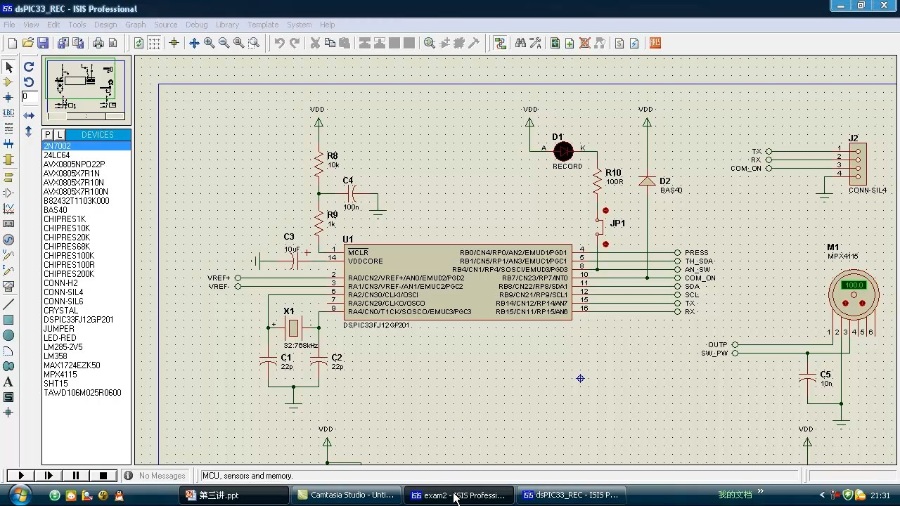Open the File menu
This screenshot has height=506, width=900.
pyautogui.click(x=9, y=25)
